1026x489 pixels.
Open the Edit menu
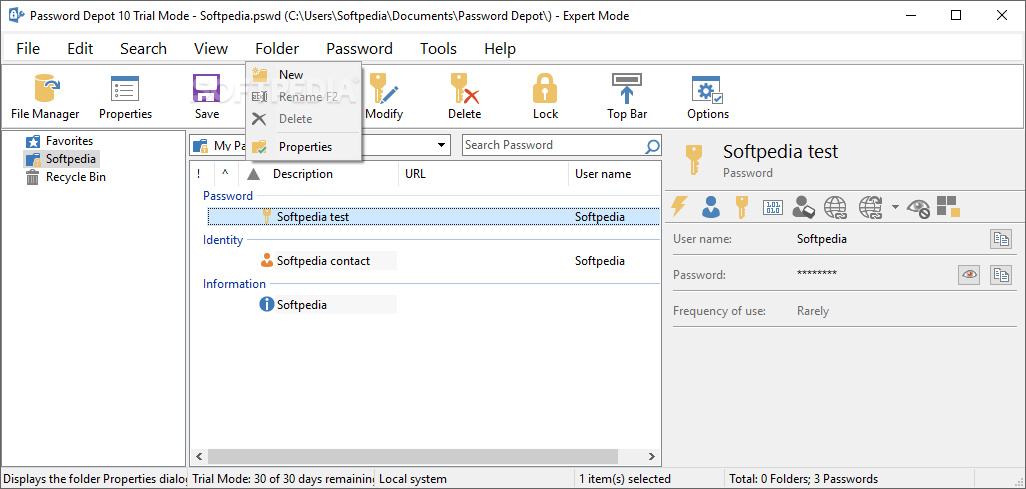pos(80,48)
